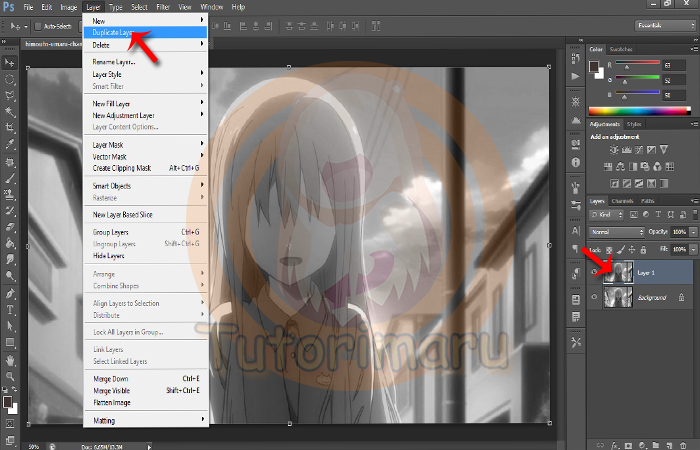The height and width of the screenshot is (450, 700).
Task: Expand the Layer Style submenu
Action: [146, 74]
